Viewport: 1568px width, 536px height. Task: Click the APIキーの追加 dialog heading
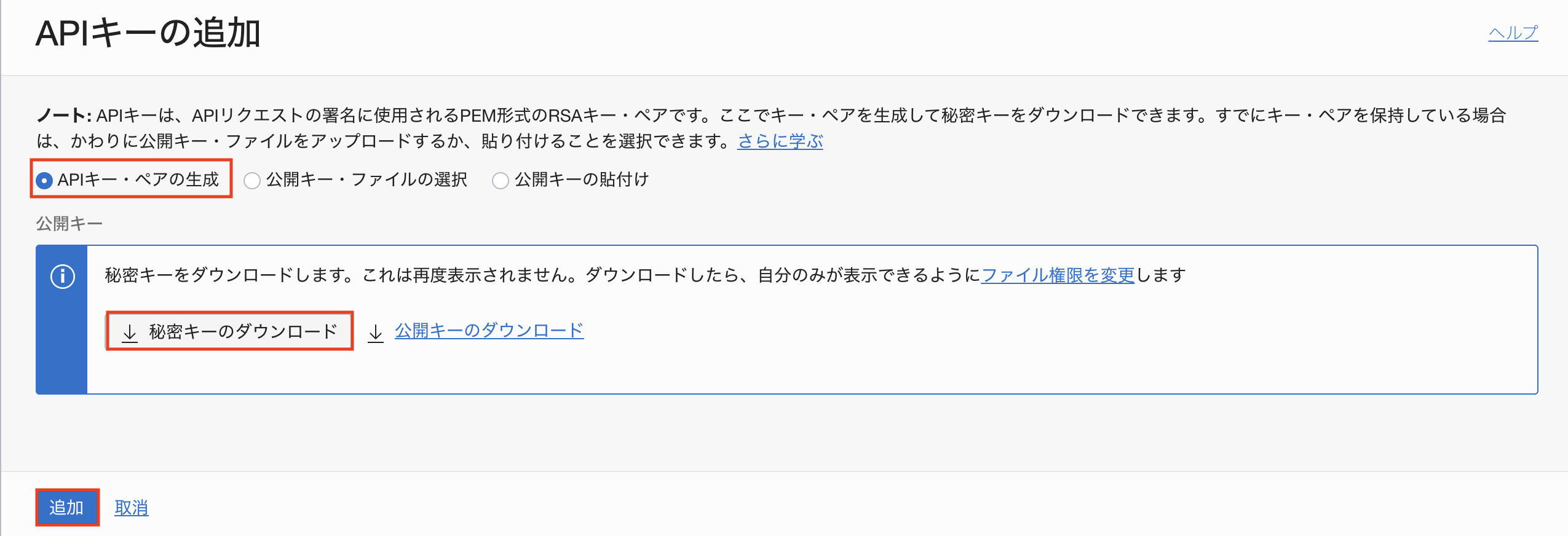148,33
